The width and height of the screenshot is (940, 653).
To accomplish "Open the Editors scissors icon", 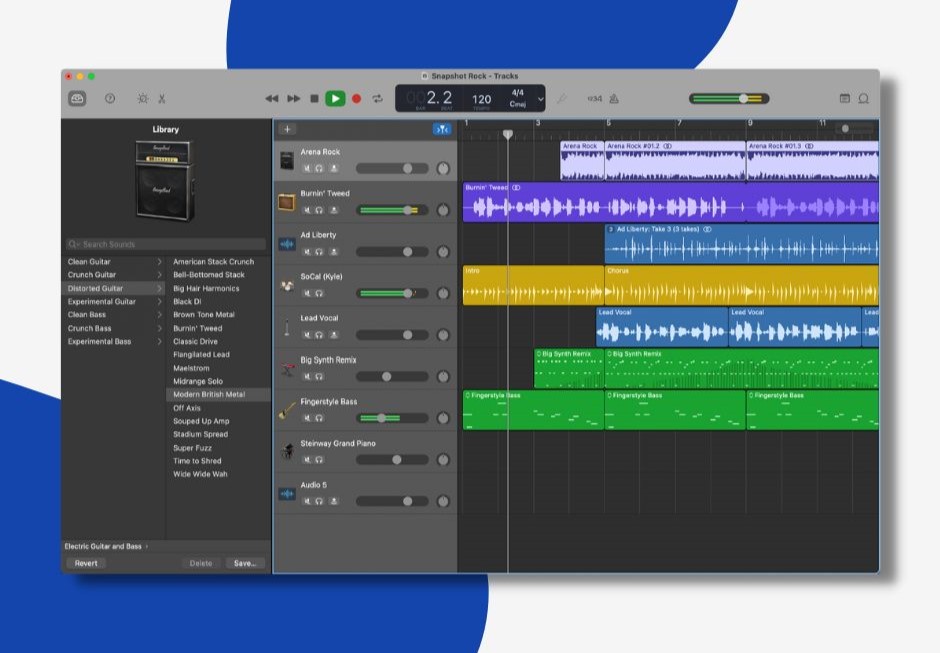I will click(x=162, y=99).
